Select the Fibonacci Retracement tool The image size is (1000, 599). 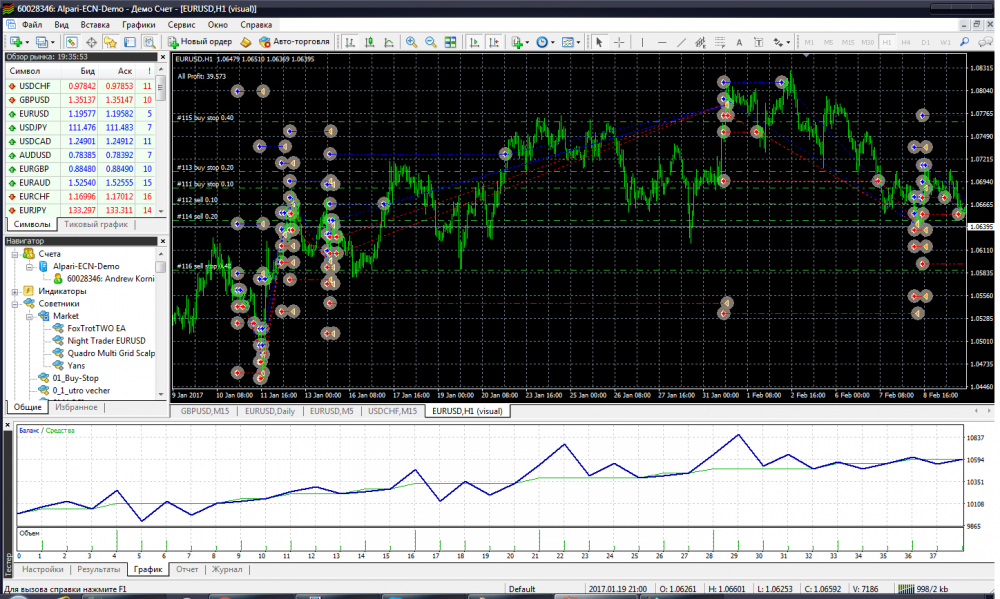720,42
